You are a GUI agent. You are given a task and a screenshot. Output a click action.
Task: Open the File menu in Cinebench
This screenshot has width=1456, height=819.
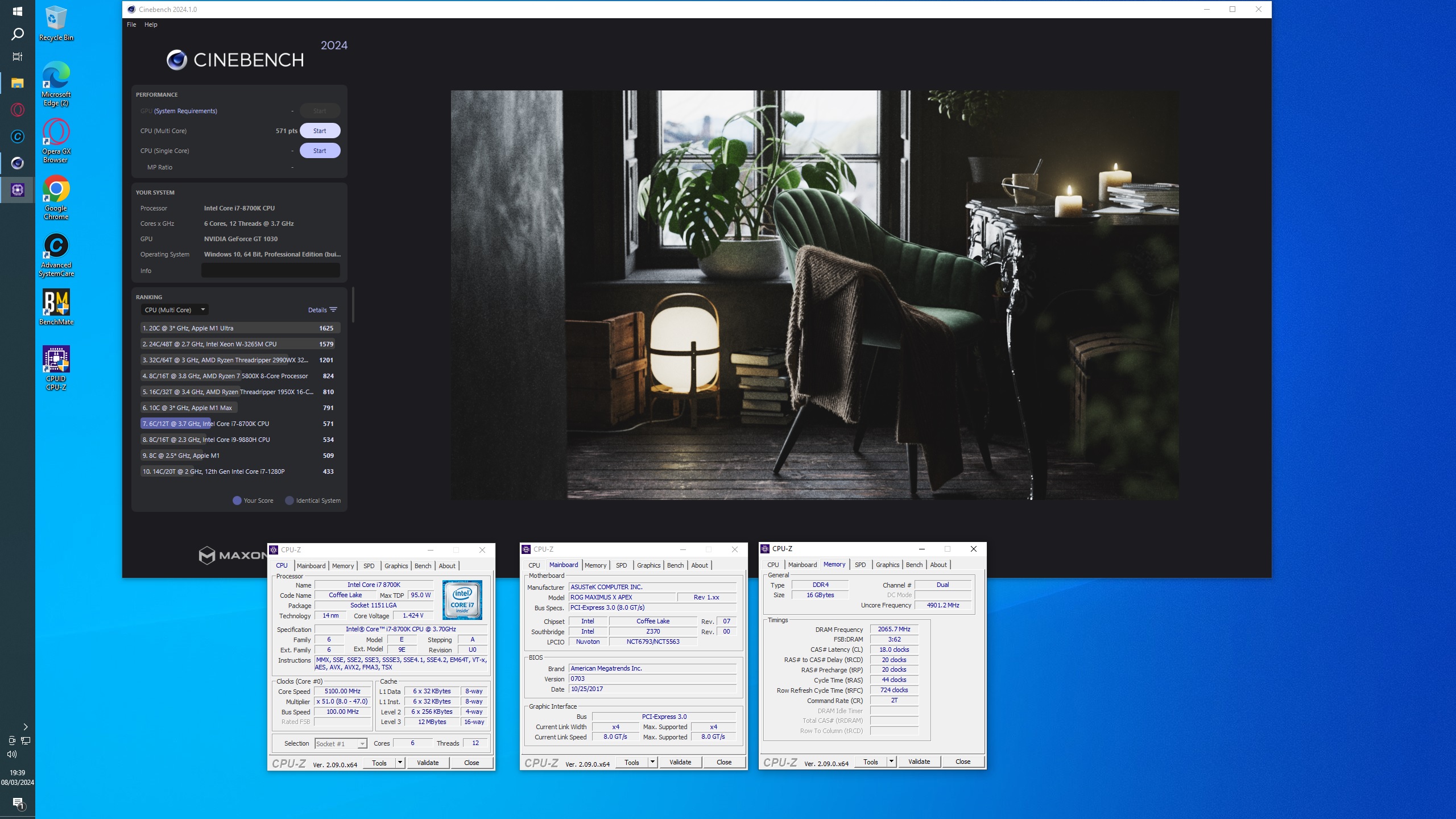pos(131,24)
